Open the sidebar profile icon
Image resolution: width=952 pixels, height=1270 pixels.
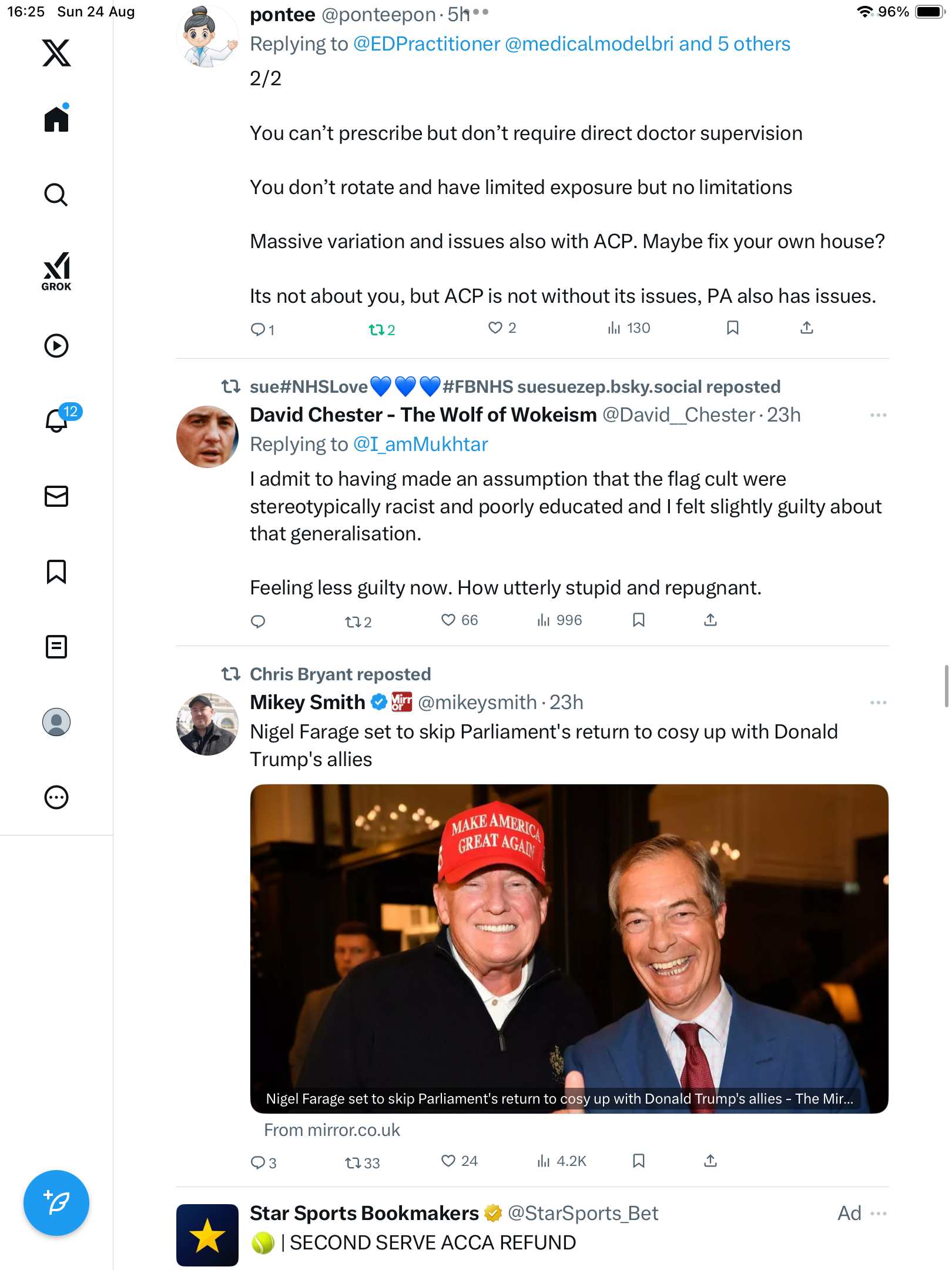coord(56,722)
